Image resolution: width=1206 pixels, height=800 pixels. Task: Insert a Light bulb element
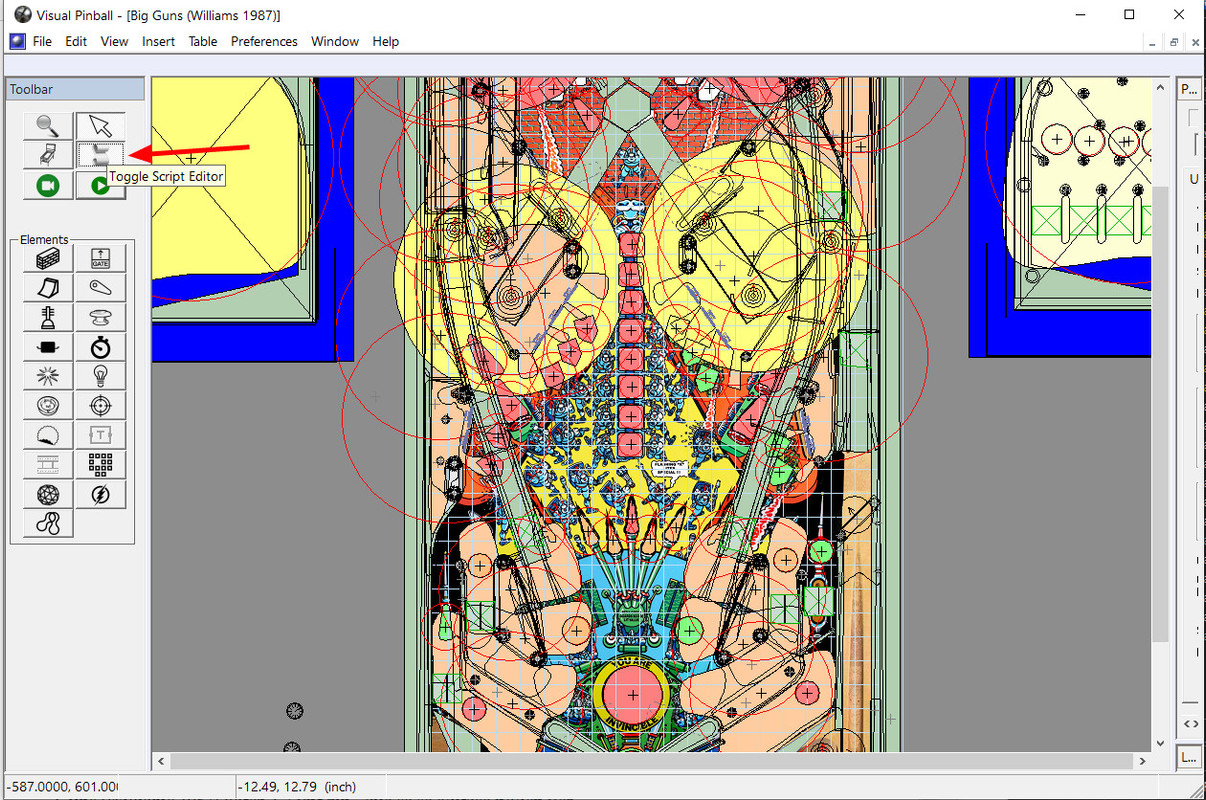101,376
